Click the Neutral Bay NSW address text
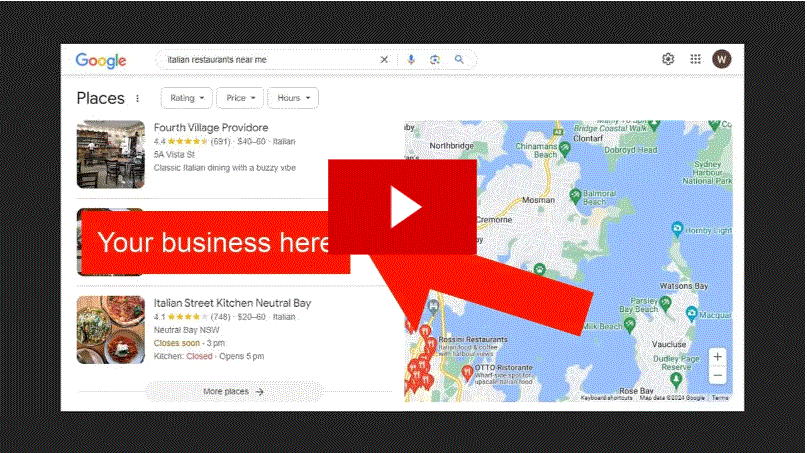The image size is (807, 453). (x=186, y=330)
